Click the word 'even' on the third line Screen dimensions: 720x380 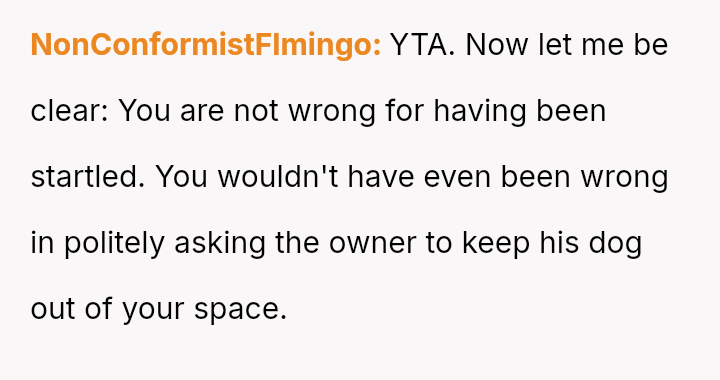tap(457, 178)
